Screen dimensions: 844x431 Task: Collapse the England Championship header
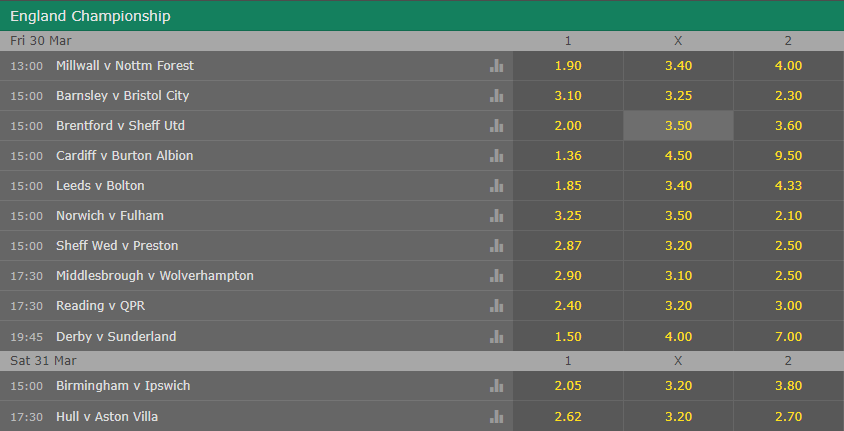[422, 16]
